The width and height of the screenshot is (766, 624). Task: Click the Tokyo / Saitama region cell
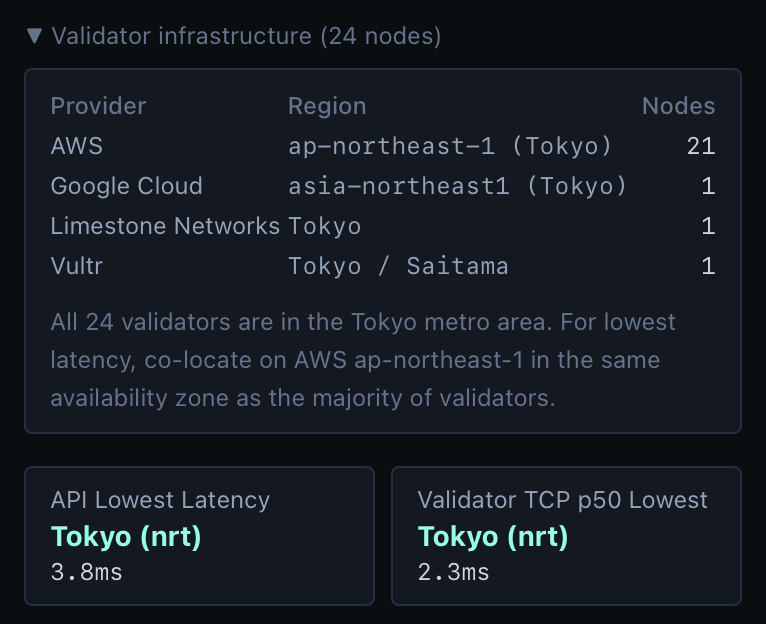click(398, 266)
